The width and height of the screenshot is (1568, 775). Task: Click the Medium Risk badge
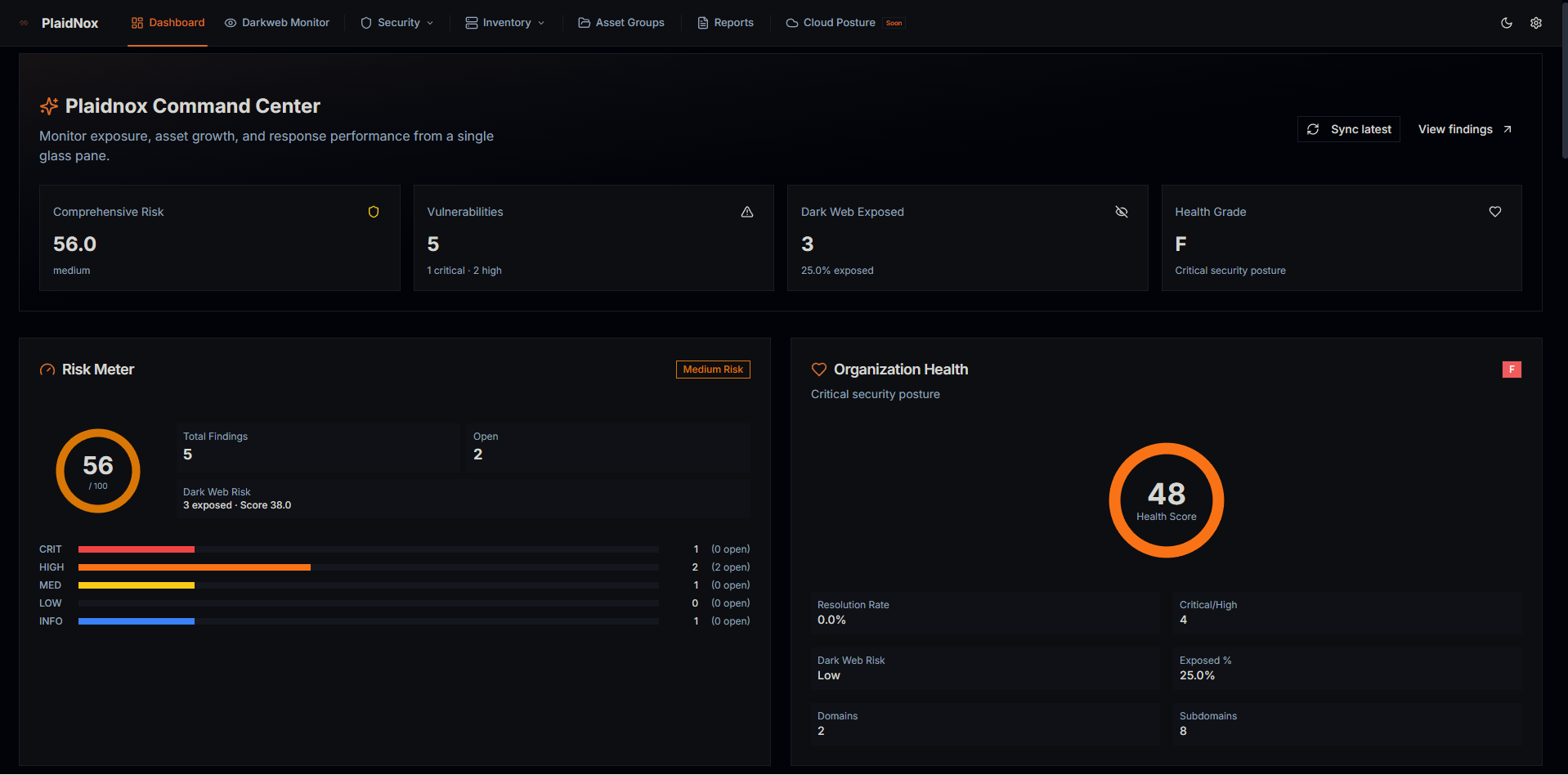712,369
